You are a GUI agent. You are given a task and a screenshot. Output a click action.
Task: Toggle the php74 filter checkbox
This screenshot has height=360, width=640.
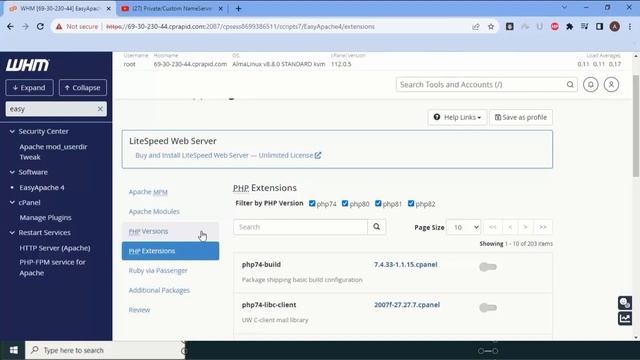[312, 203]
